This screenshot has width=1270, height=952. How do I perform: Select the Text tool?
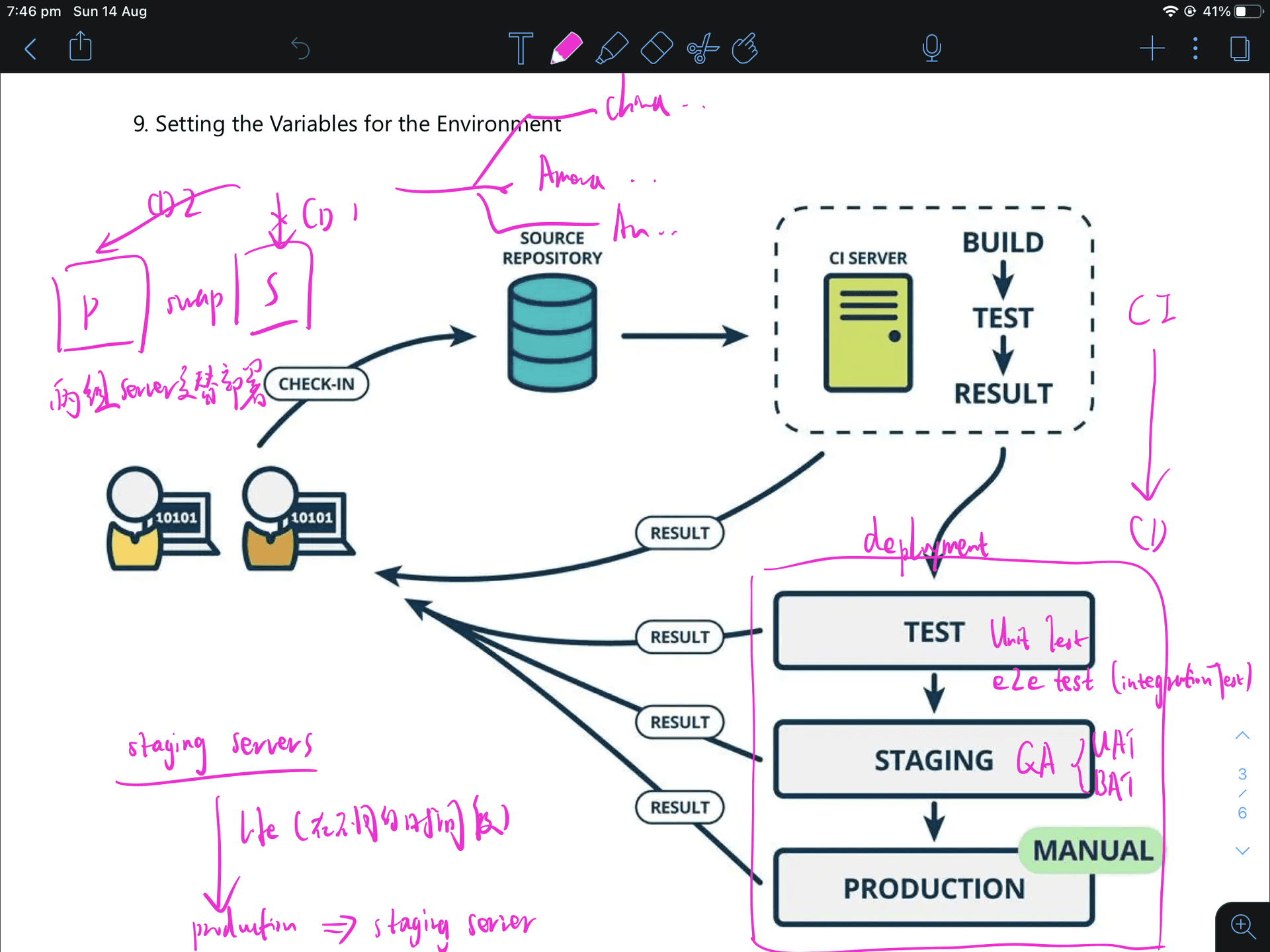521,48
